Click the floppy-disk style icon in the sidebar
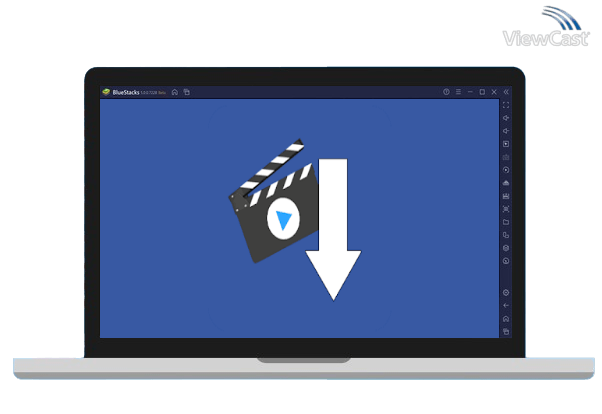The height and width of the screenshot is (414, 602). coord(506,196)
